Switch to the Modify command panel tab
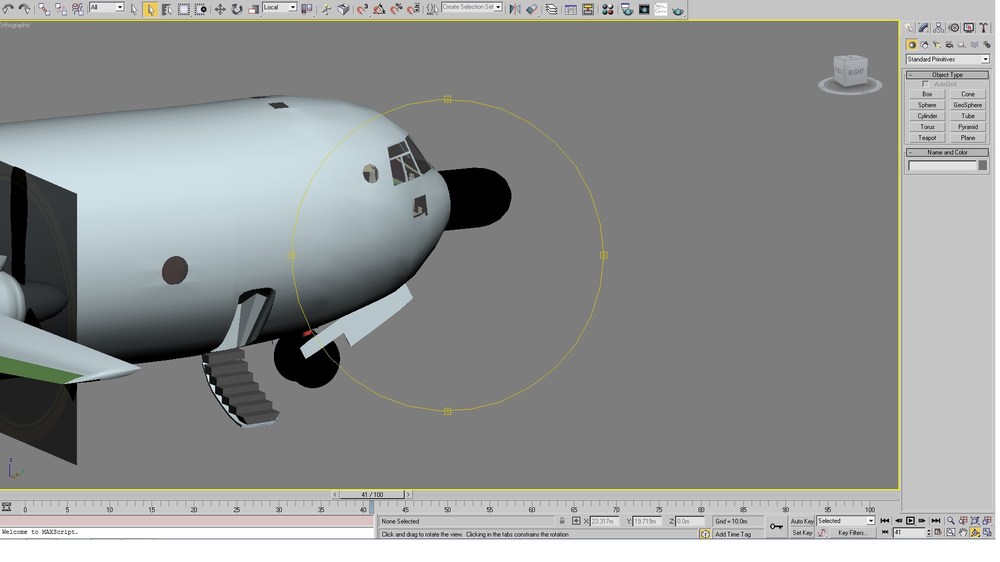Image resolution: width=1000 pixels, height=562 pixels. [x=923, y=27]
